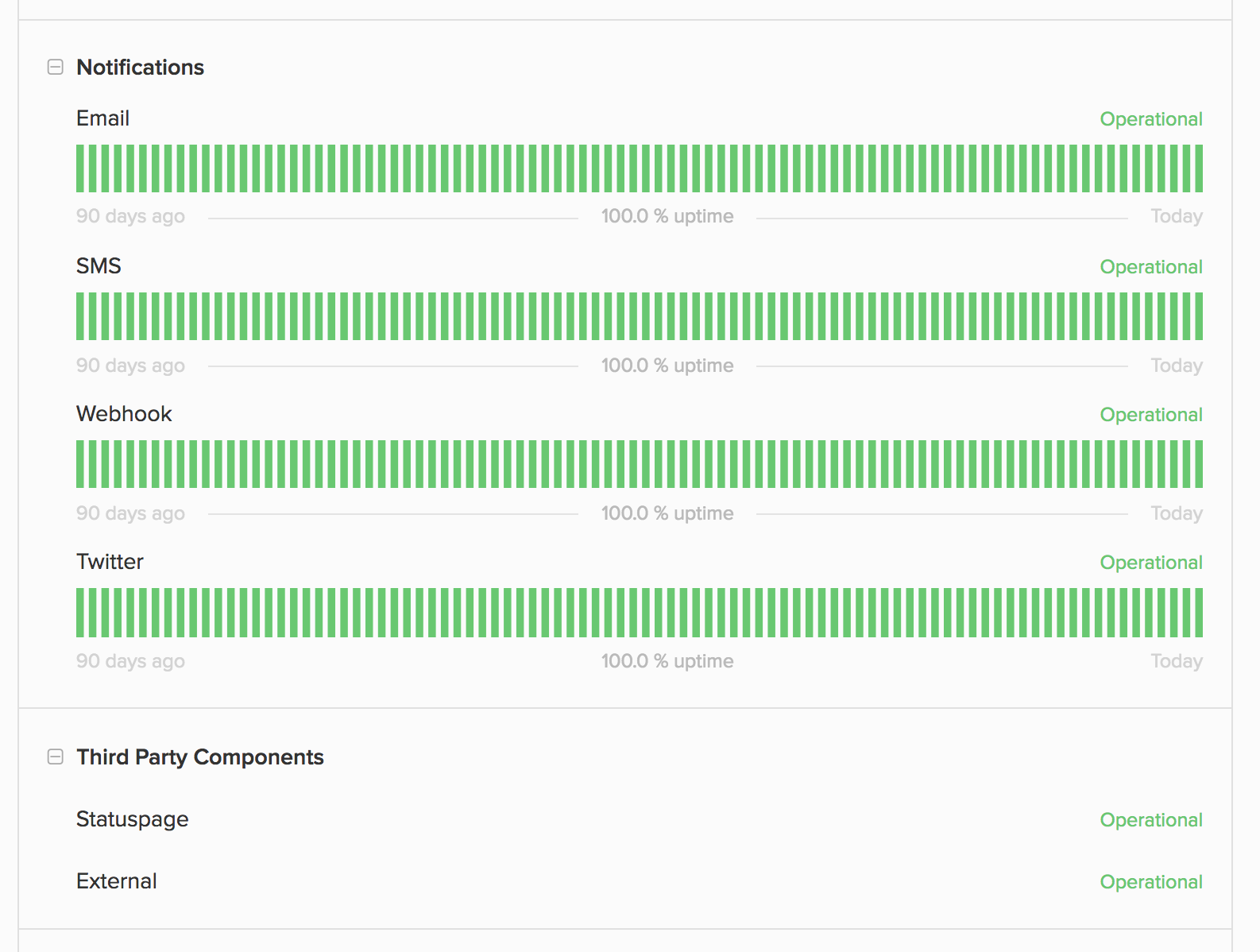Click the SMS Operational status label
The image size is (1260, 952).
pos(1151,267)
